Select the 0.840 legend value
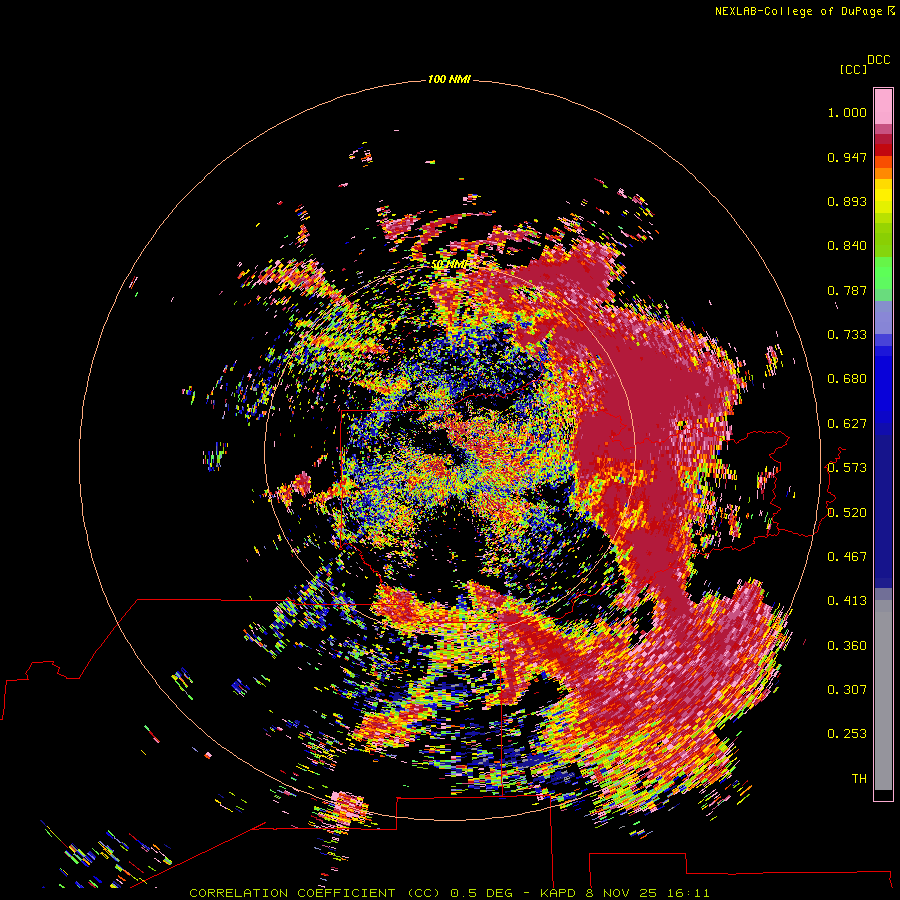 847,246
